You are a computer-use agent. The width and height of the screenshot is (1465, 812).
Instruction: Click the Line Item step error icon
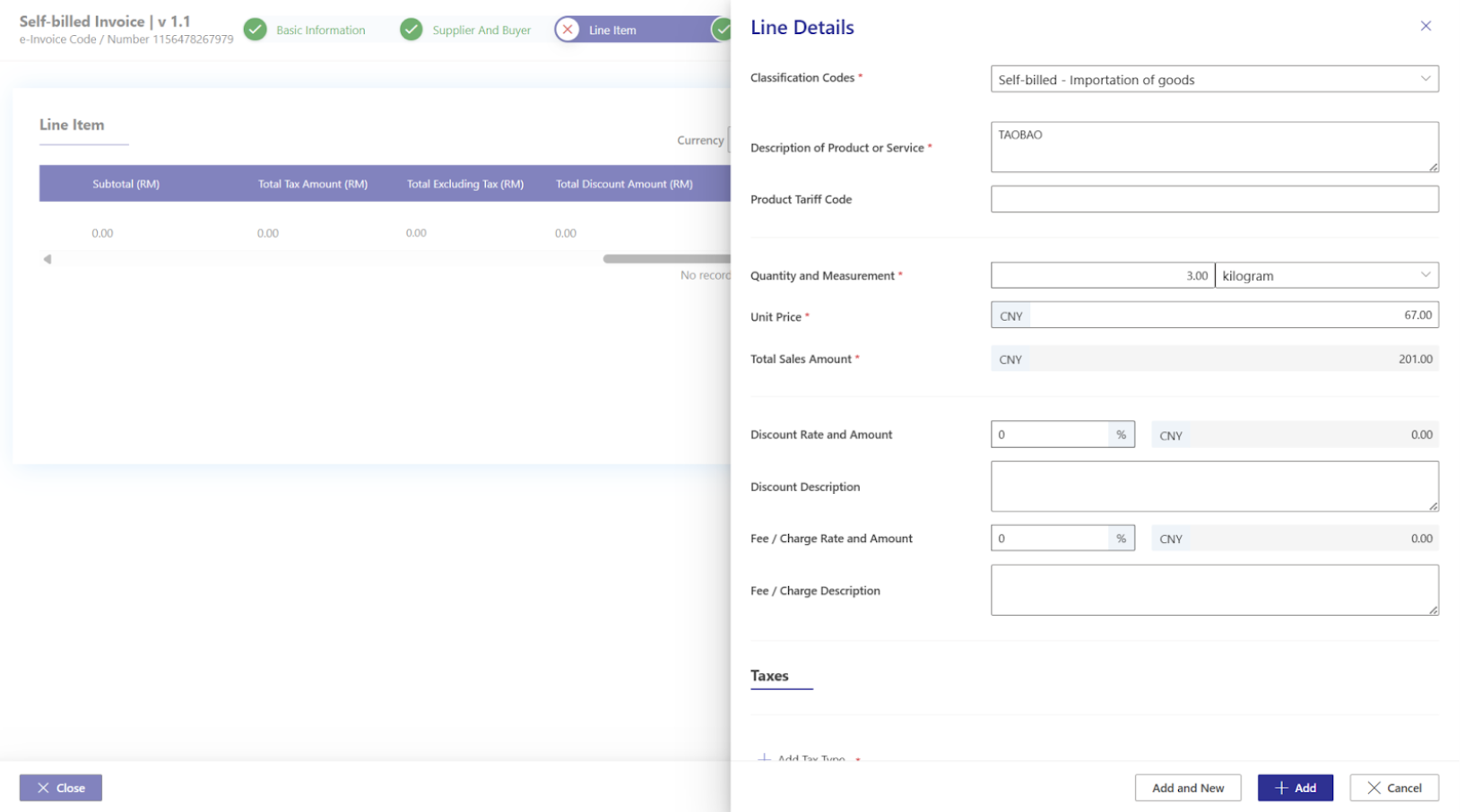(x=568, y=30)
